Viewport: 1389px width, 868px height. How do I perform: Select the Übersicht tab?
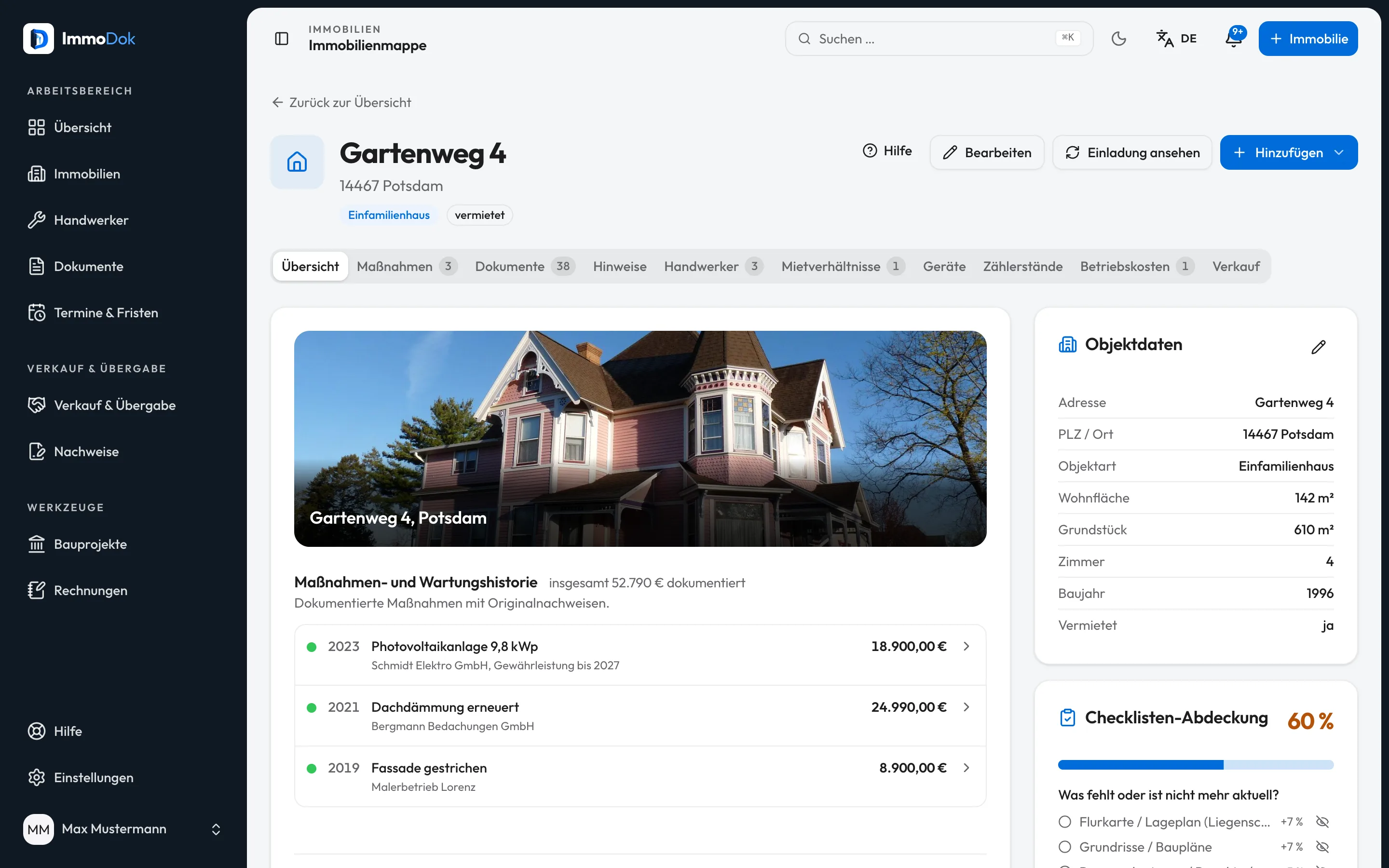tap(310, 266)
